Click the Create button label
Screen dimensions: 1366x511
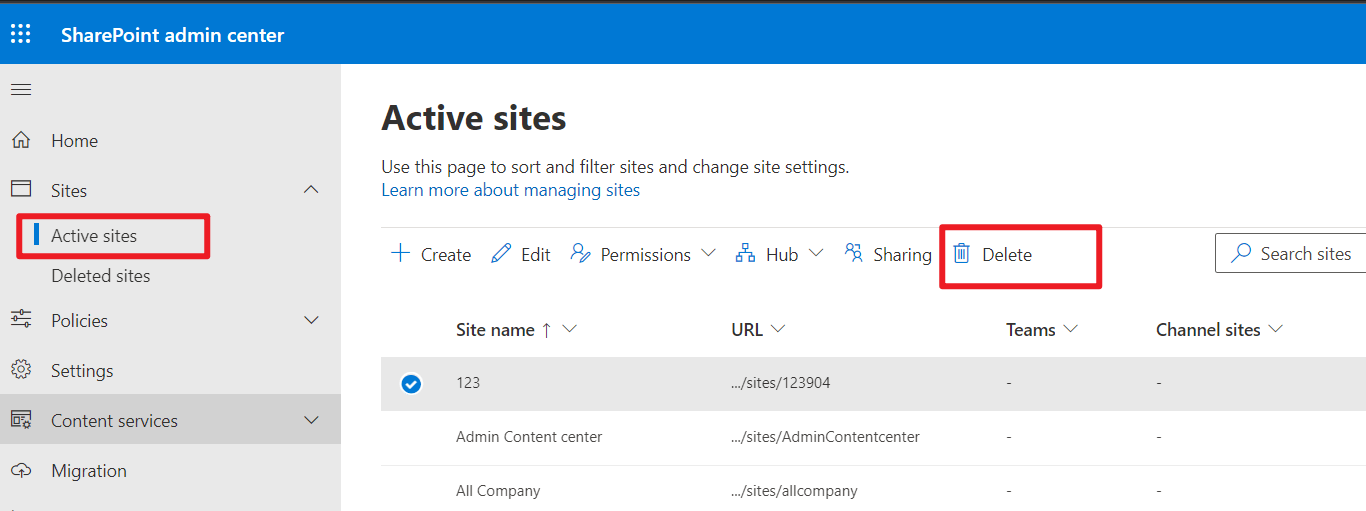(x=446, y=255)
